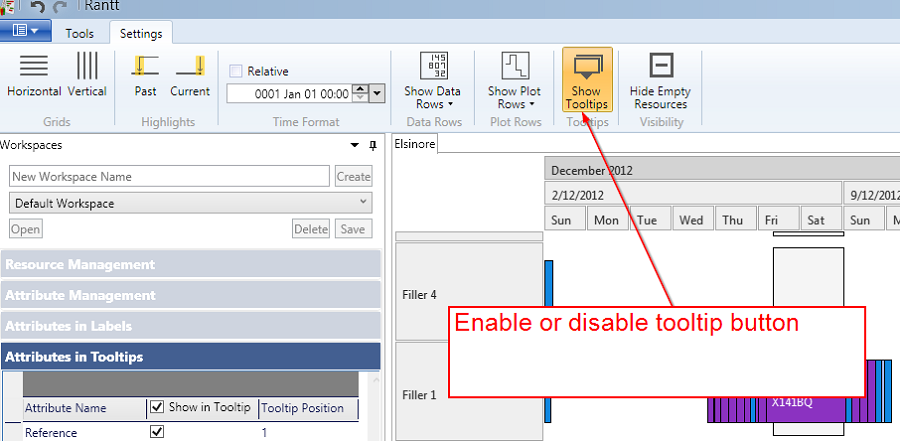This screenshot has width=900, height=441.
Task: Toggle Horizontal grid lines
Action: (34, 75)
